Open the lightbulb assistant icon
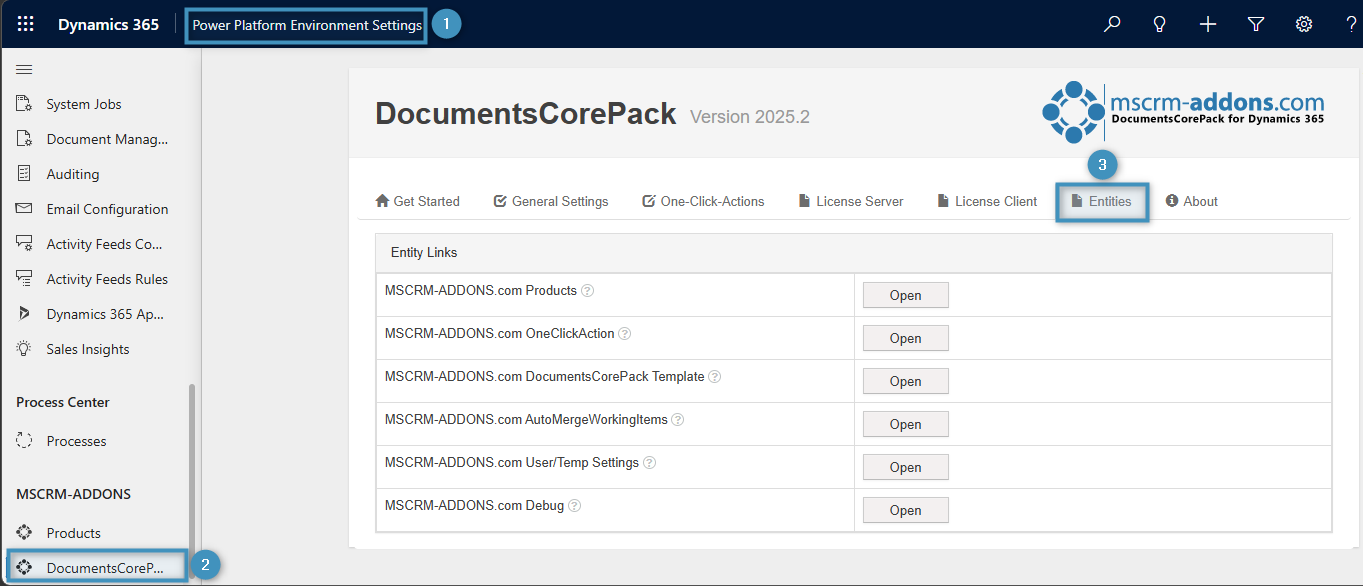The width and height of the screenshot is (1363, 586). pyautogui.click(x=1160, y=24)
